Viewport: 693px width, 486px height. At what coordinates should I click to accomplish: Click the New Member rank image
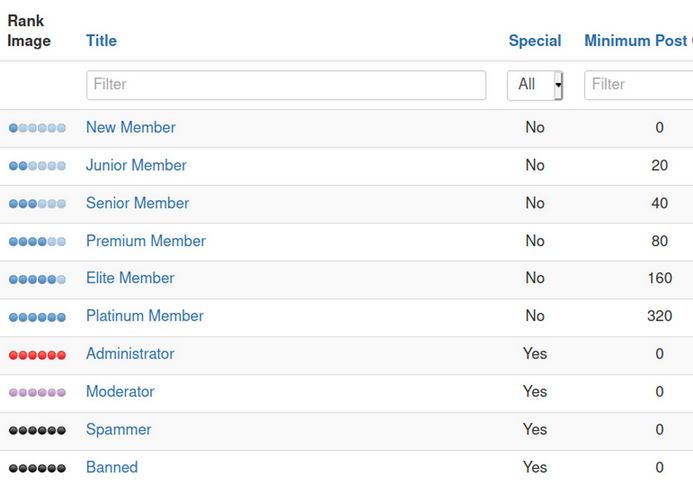(37, 128)
